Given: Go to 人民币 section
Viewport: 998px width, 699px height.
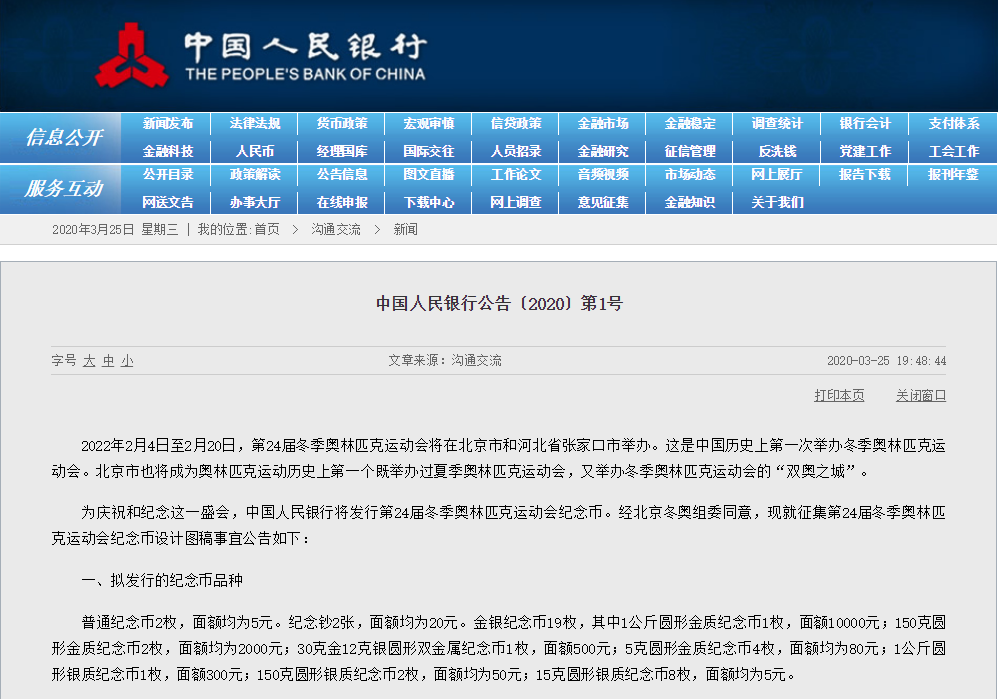Looking at the screenshot, I should click(x=255, y=152).
